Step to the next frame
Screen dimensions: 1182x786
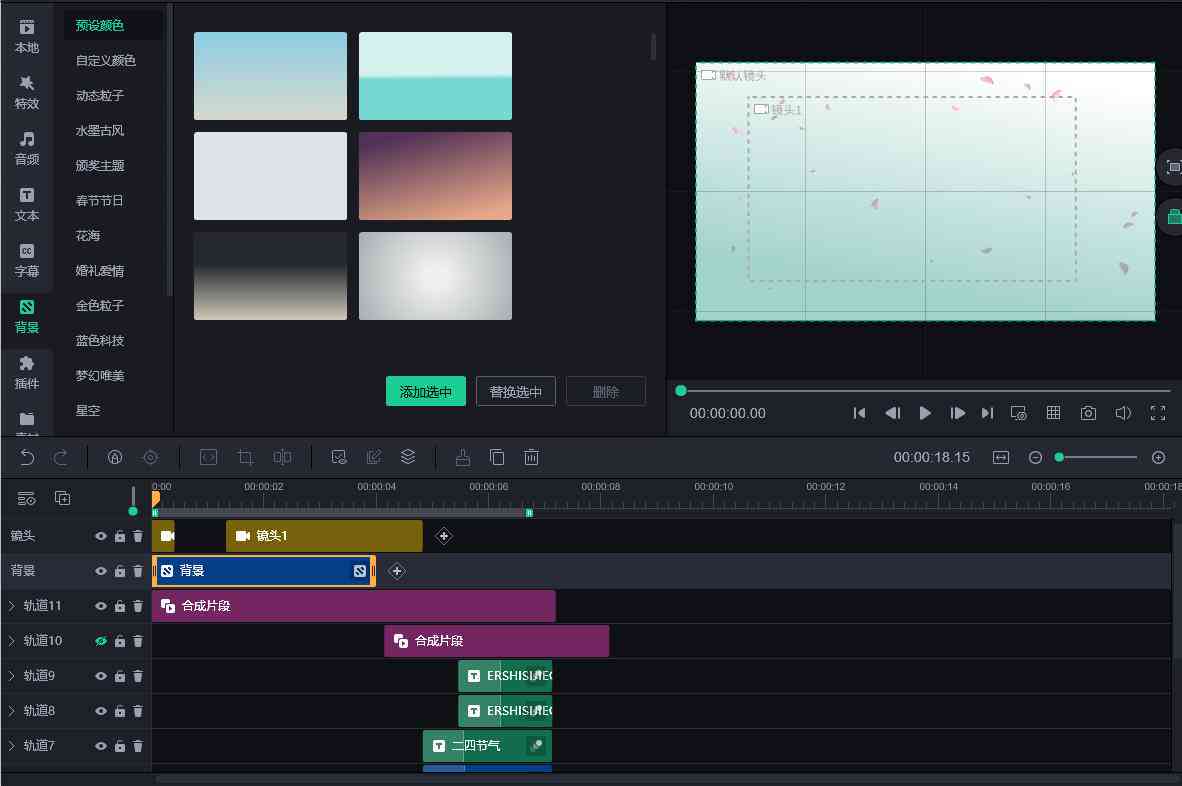pyautogui.click(x=957, y=413)
